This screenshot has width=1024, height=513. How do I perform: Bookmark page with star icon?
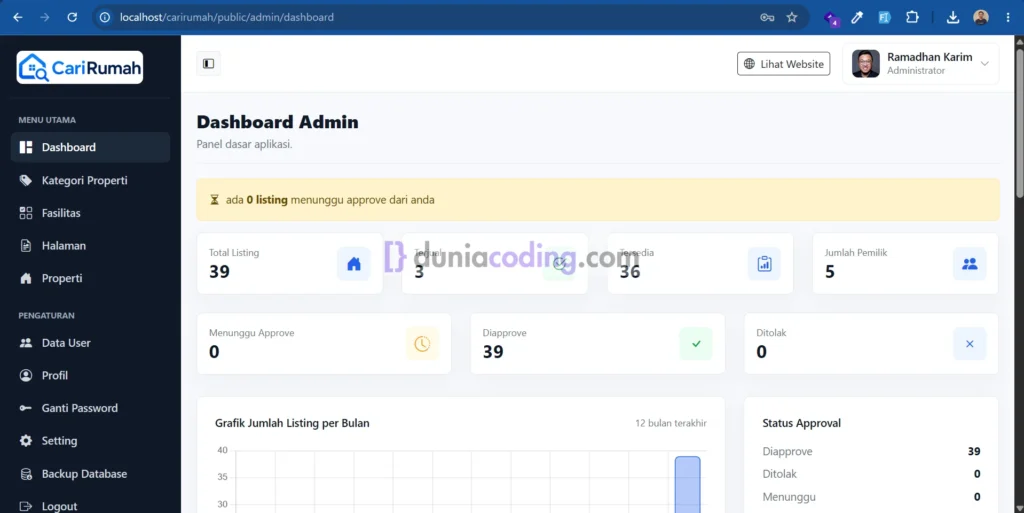tap(792, 18)
